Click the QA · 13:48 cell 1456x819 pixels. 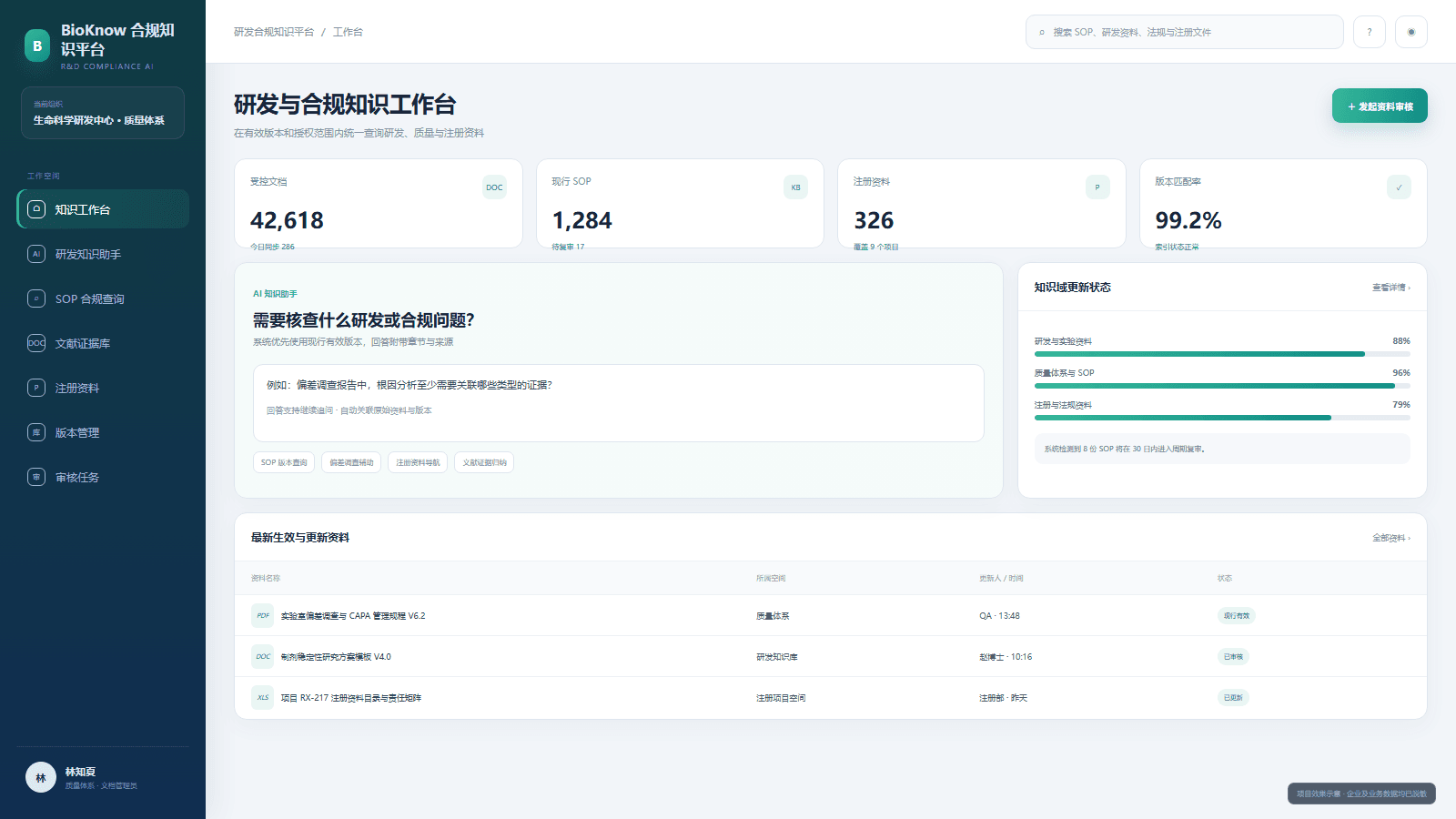point(999,616)
